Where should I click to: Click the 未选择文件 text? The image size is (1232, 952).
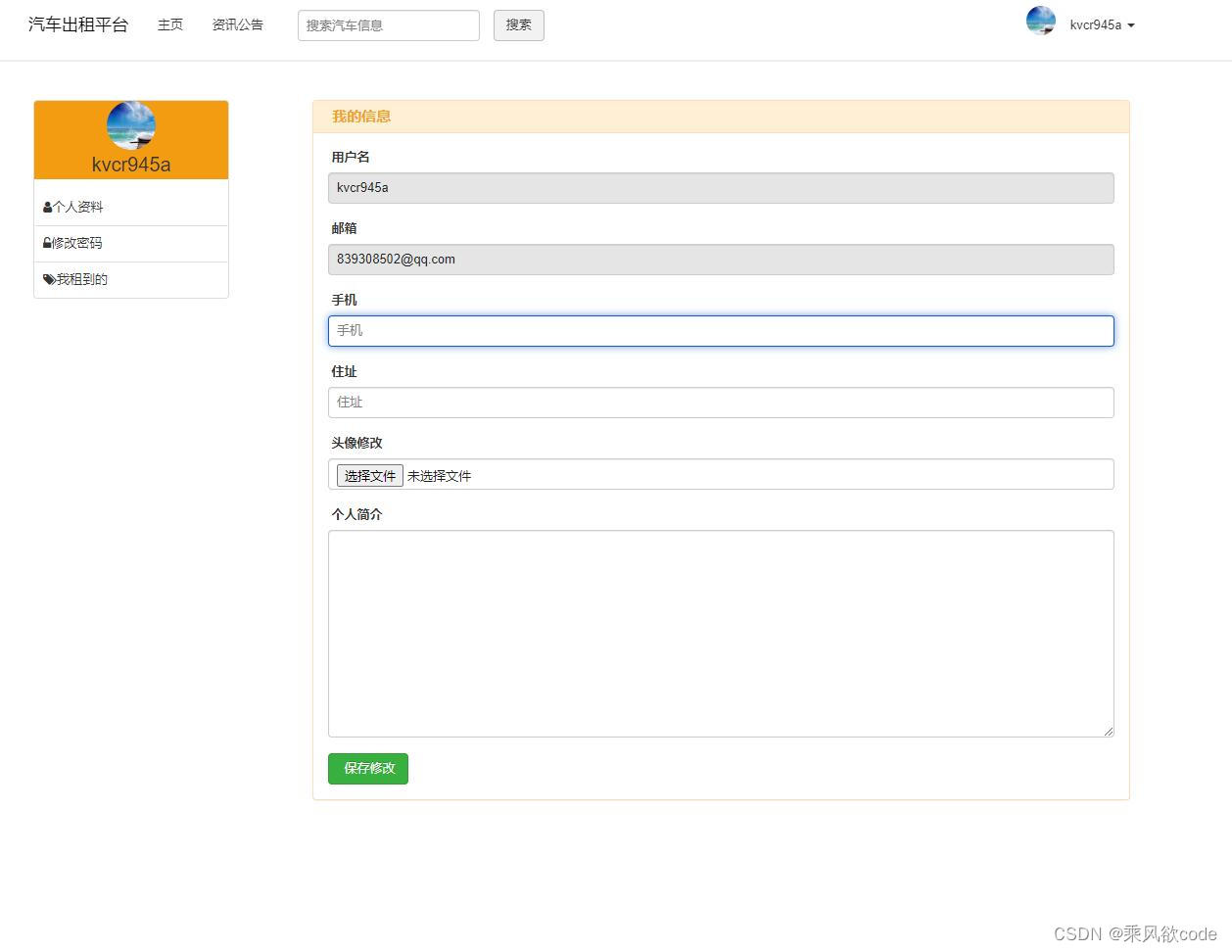point(440,476)
